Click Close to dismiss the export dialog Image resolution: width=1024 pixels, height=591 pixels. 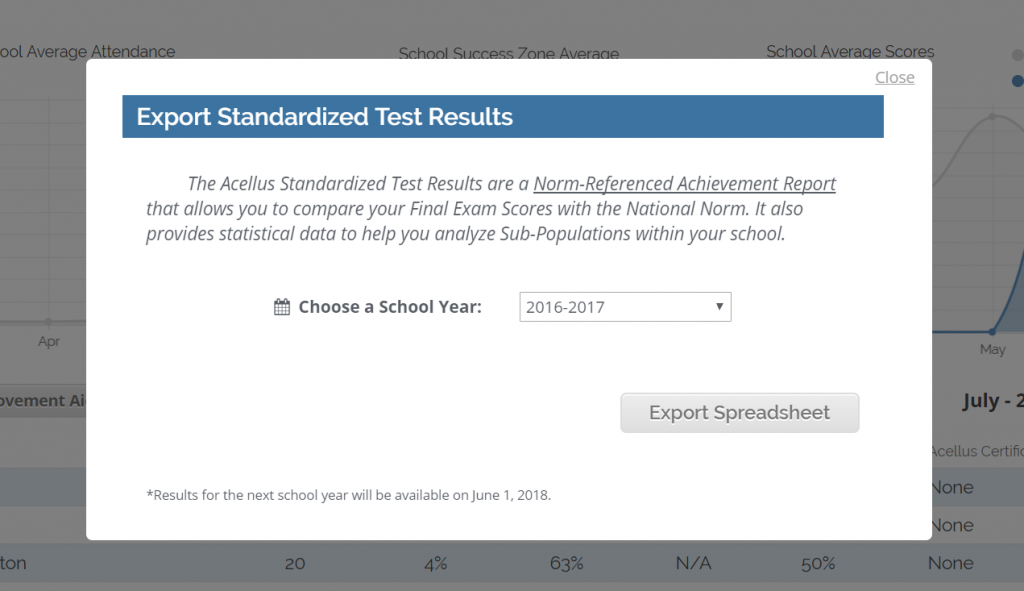click(x=893, y=77)
